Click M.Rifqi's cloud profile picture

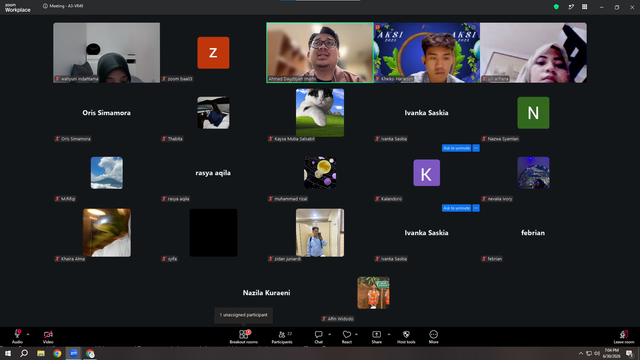(107, 173)
